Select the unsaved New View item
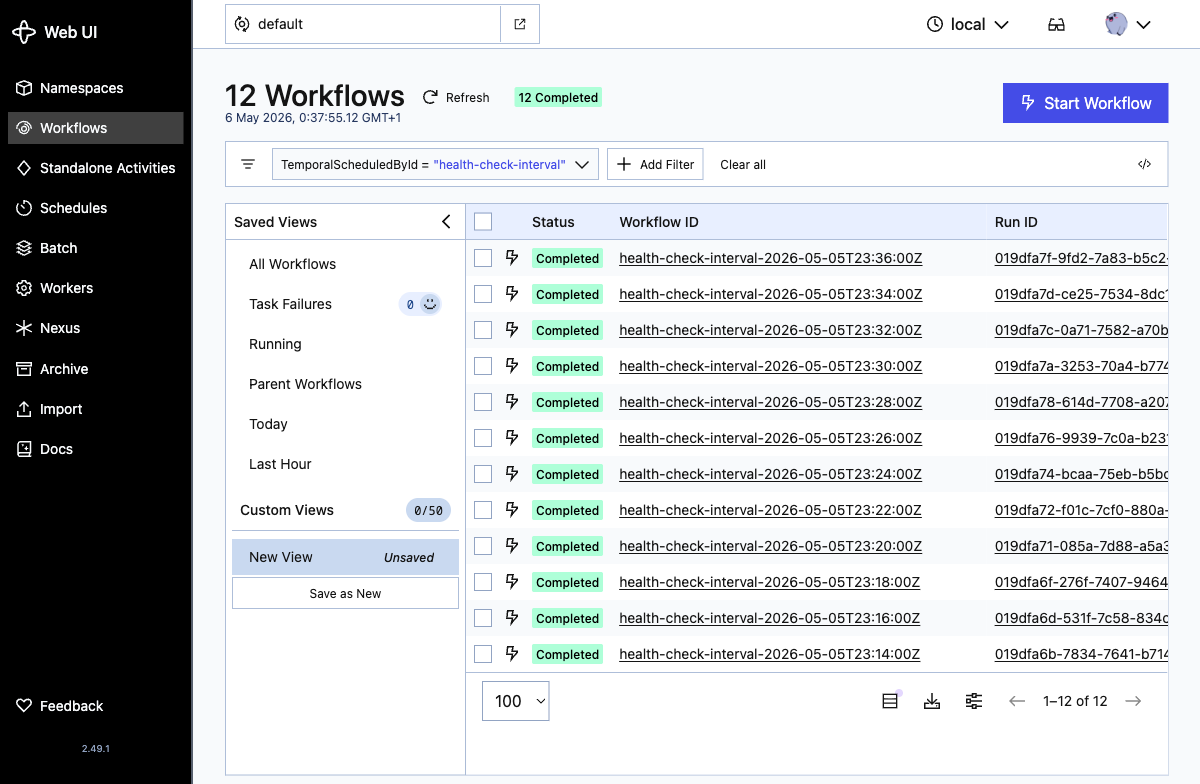 (x=345, y=557)
